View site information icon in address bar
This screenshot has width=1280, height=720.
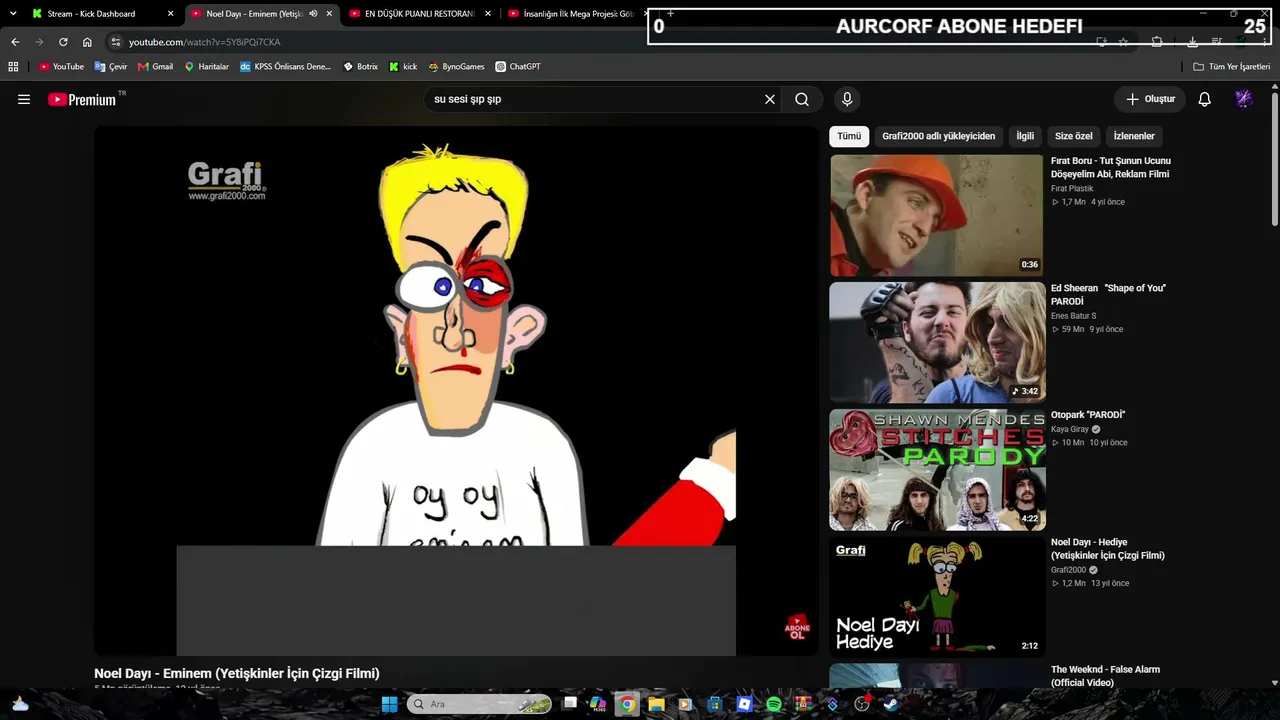point(116,42)
